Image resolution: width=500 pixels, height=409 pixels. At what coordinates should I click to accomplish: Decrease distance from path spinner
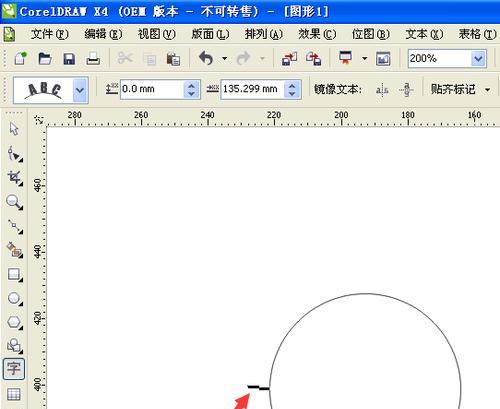pos(191,94)
